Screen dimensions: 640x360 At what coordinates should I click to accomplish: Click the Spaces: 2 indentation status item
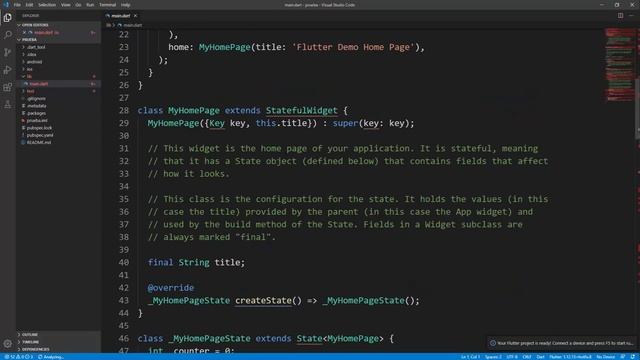click(493, 357)
